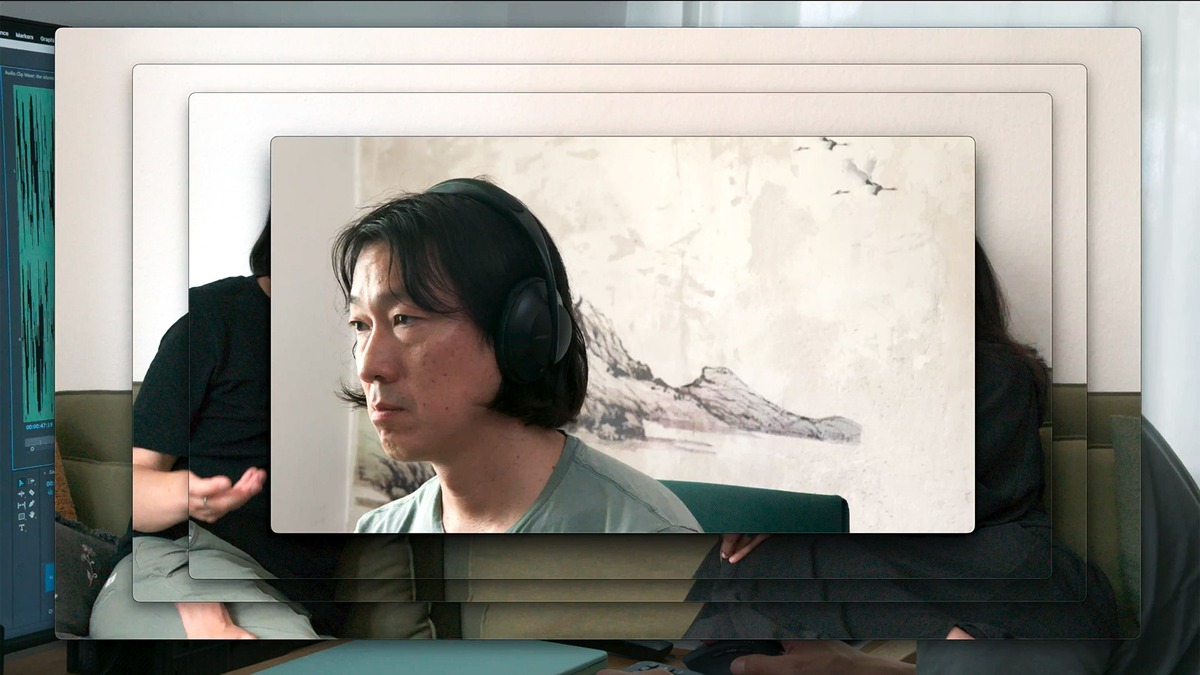
Task: Choose the Ripple Edit tool
Action: click(x=21, y=494)
